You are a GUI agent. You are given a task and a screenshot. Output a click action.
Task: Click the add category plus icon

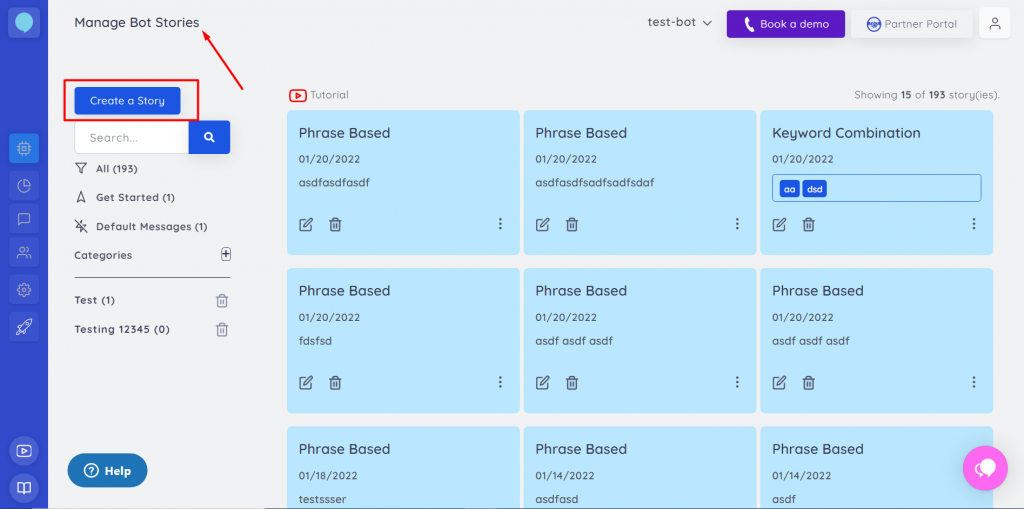click(226, 254)
